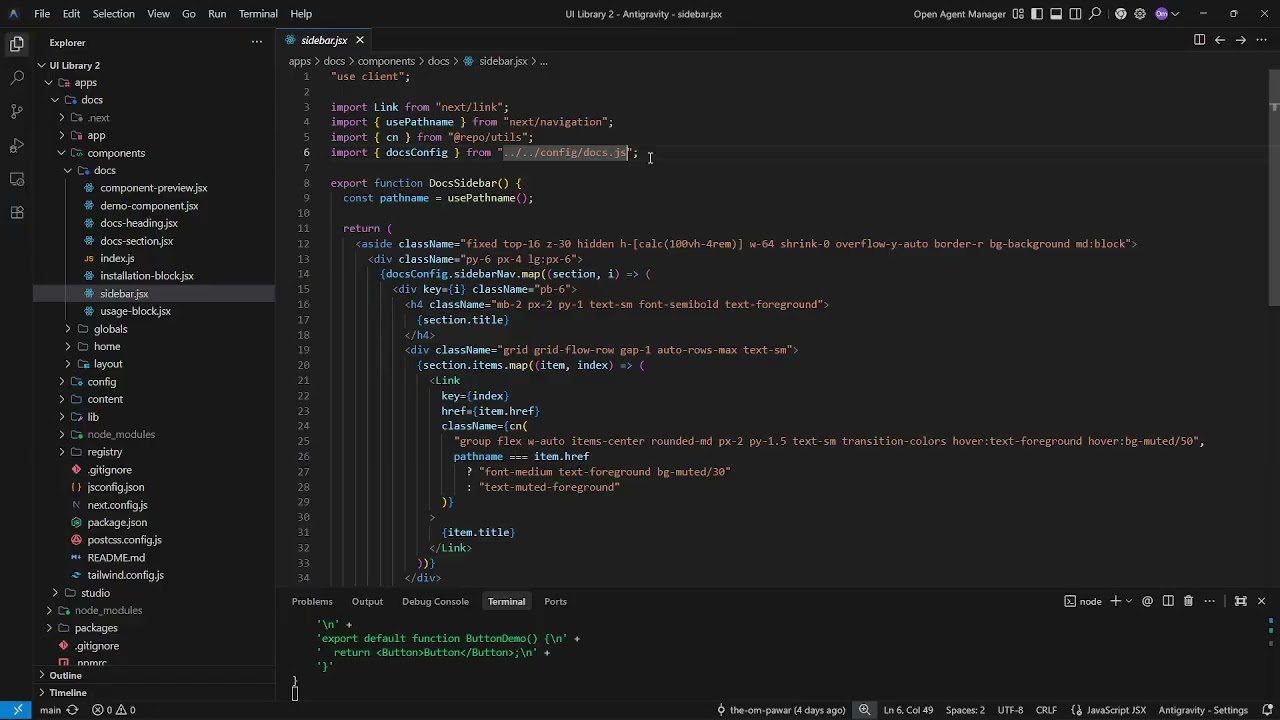
Task: Open the Source Control view
Action: (17, 111)
